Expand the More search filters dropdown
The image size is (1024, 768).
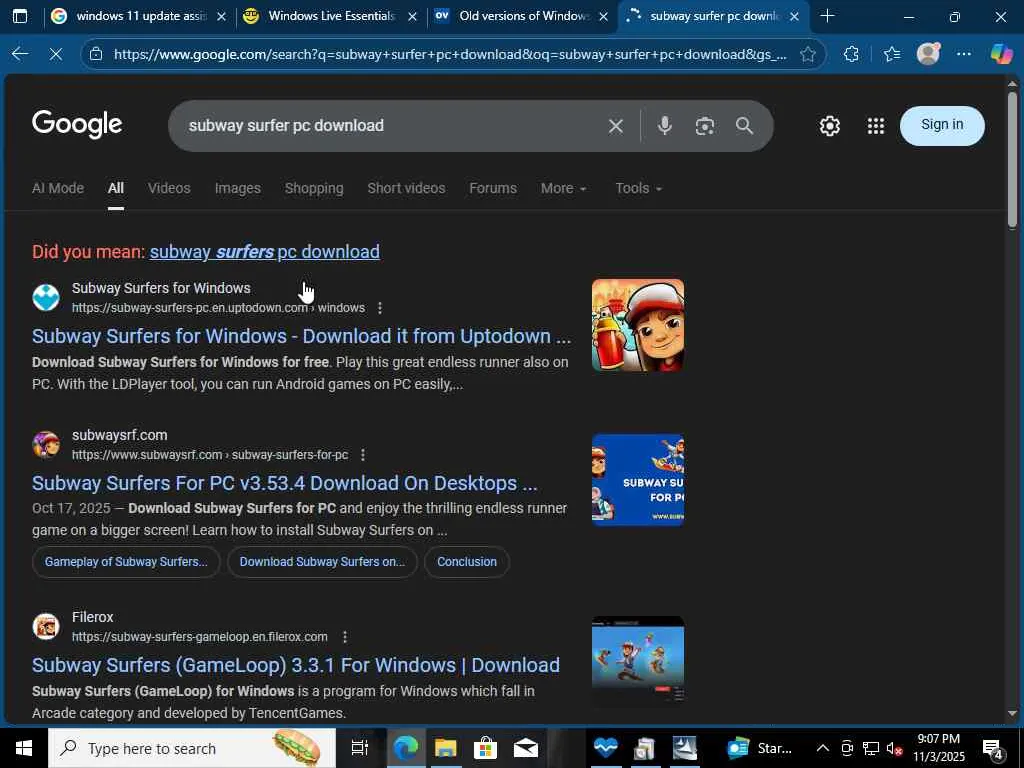pyautogui.click(x=564, y=188)
